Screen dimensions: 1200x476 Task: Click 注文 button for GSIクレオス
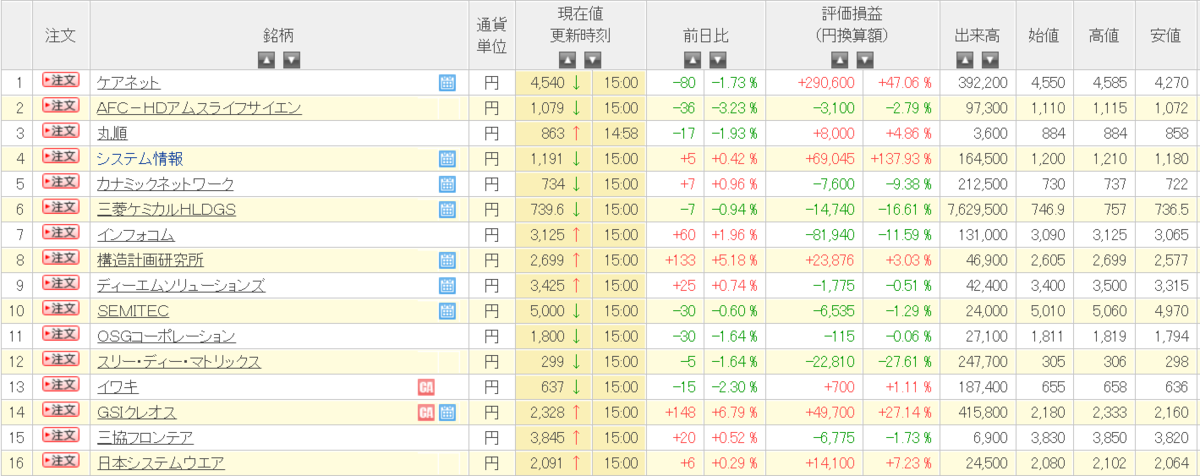pyautogui.click(x=60, y=411)
